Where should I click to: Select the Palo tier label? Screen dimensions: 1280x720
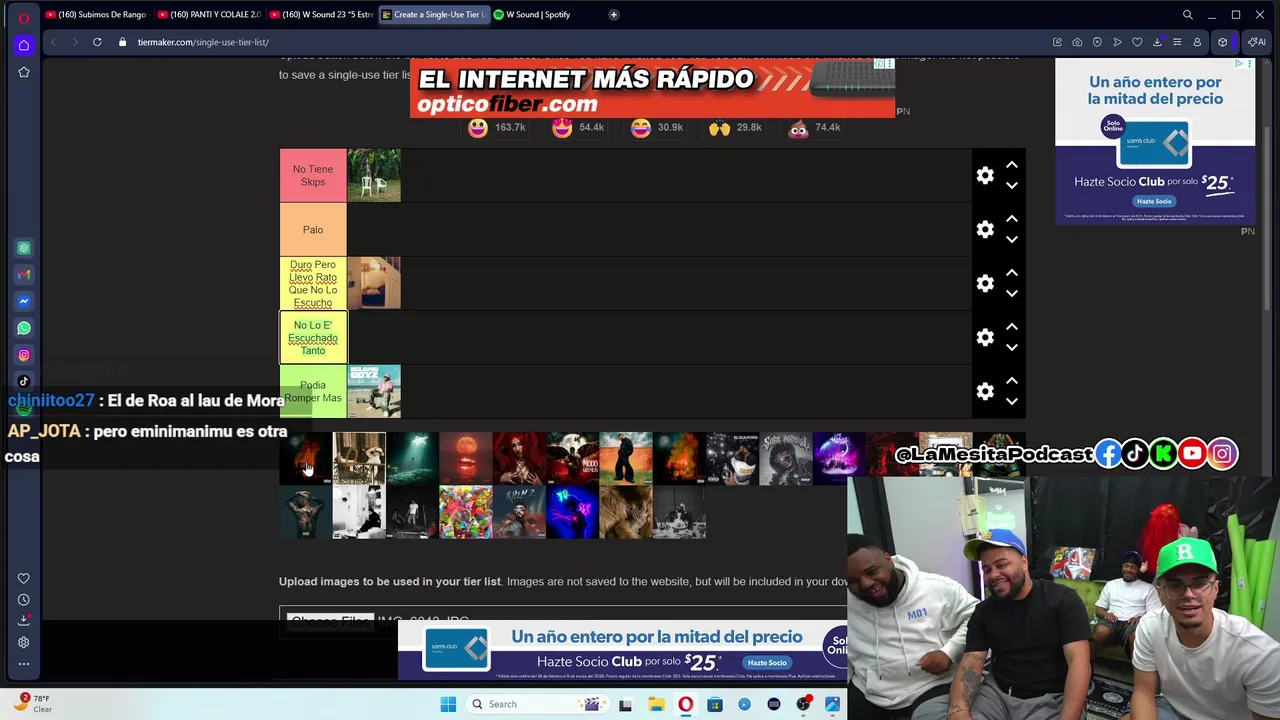(313, 230)
